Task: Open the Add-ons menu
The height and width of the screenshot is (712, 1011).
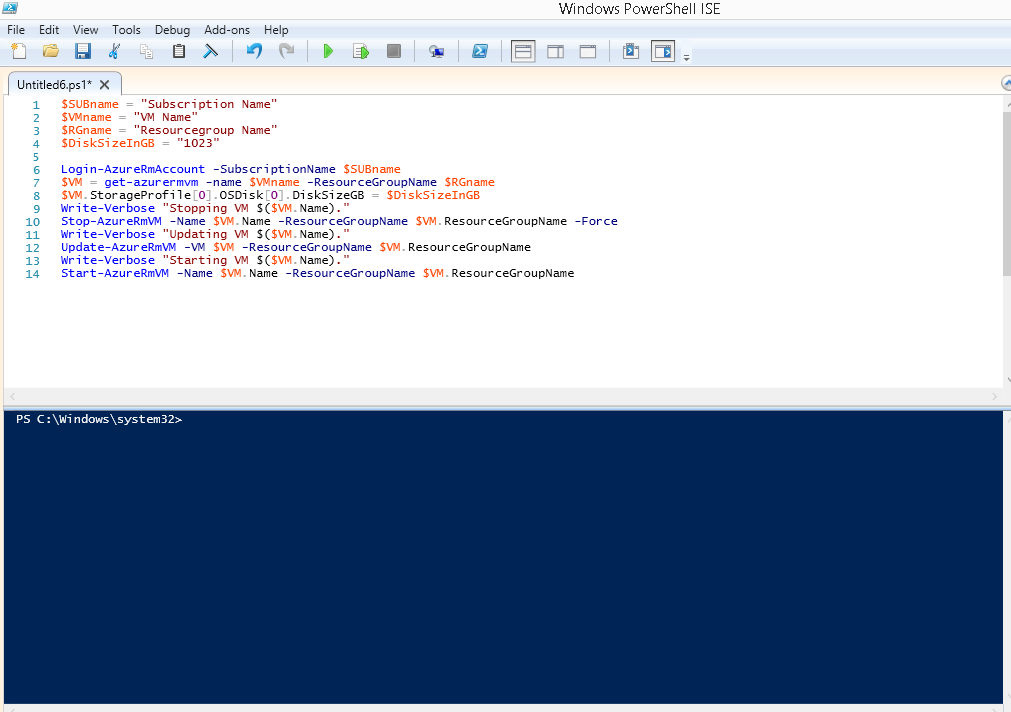Action: 226,29
